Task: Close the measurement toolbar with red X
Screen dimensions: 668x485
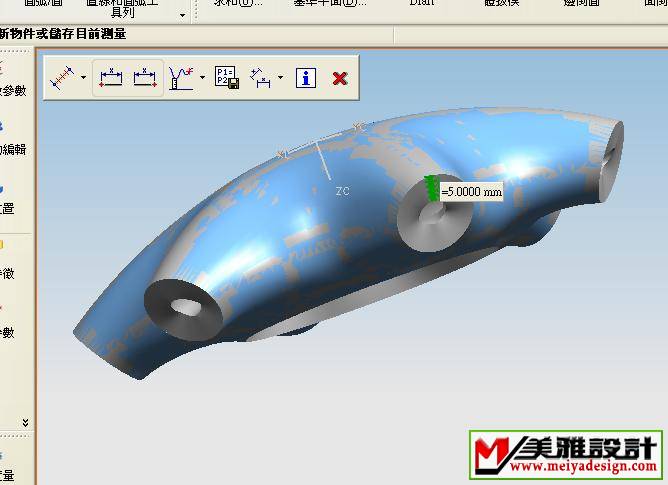Action: click(x=340, y=78)
